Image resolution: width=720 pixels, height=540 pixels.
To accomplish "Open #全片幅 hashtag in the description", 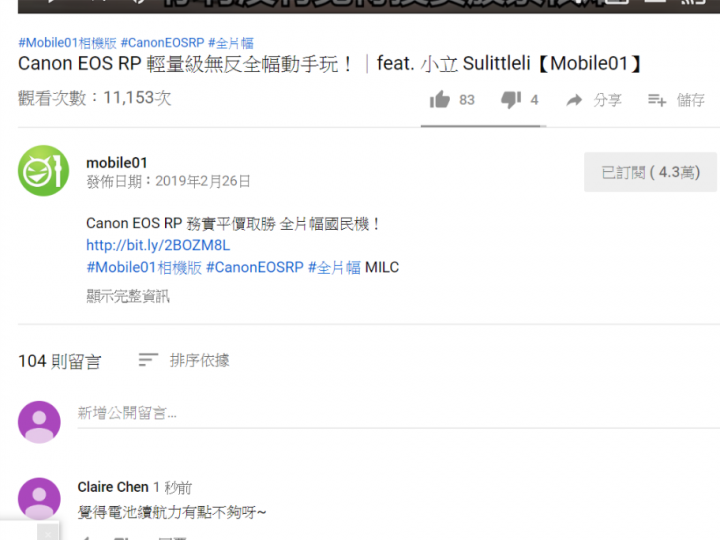I will pos(334,267).
